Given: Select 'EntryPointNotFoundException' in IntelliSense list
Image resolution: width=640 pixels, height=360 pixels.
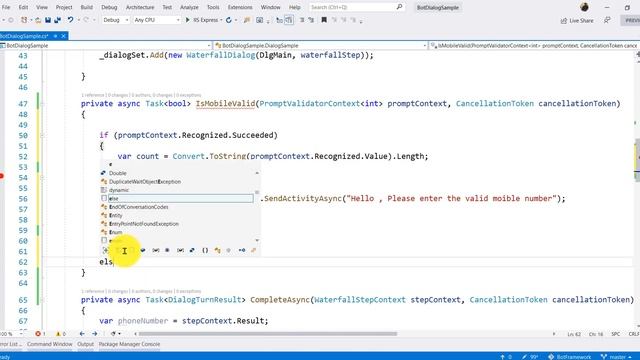Looking at the screenshot, I should coord(144,224).
